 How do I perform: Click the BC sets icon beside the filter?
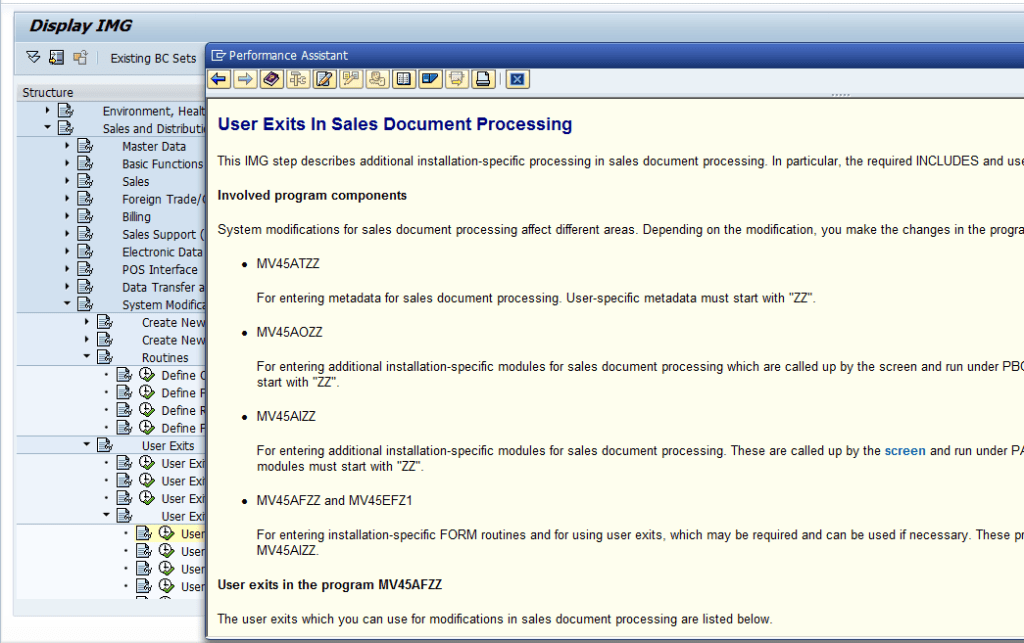click(x=56, y=58)
